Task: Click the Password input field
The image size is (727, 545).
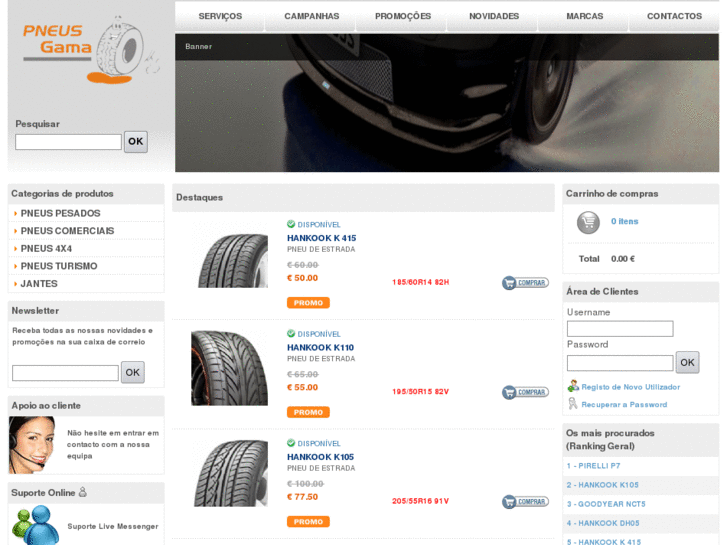Action: 620,363
